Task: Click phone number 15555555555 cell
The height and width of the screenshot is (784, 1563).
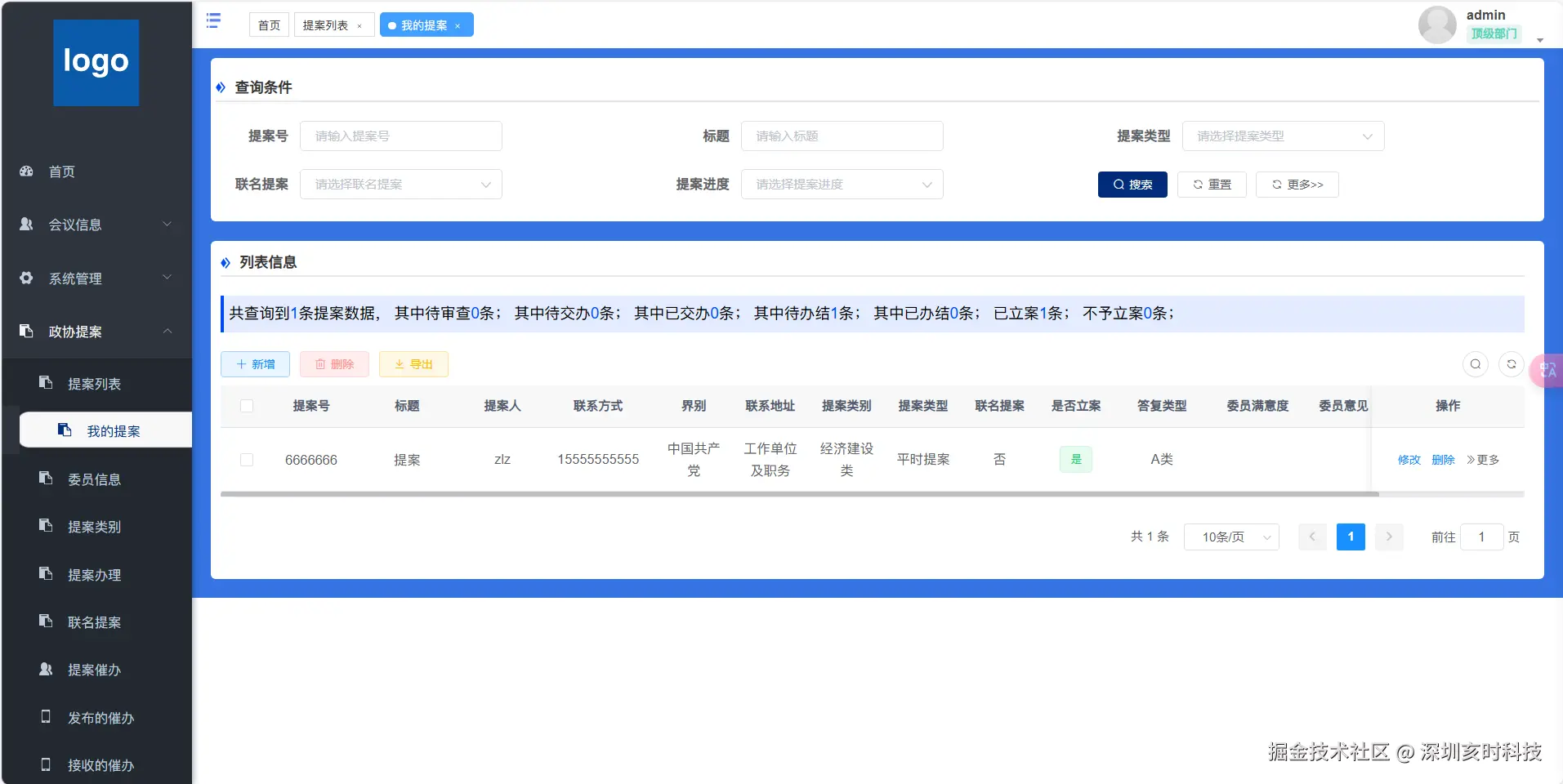Action: tap(598, 460)
